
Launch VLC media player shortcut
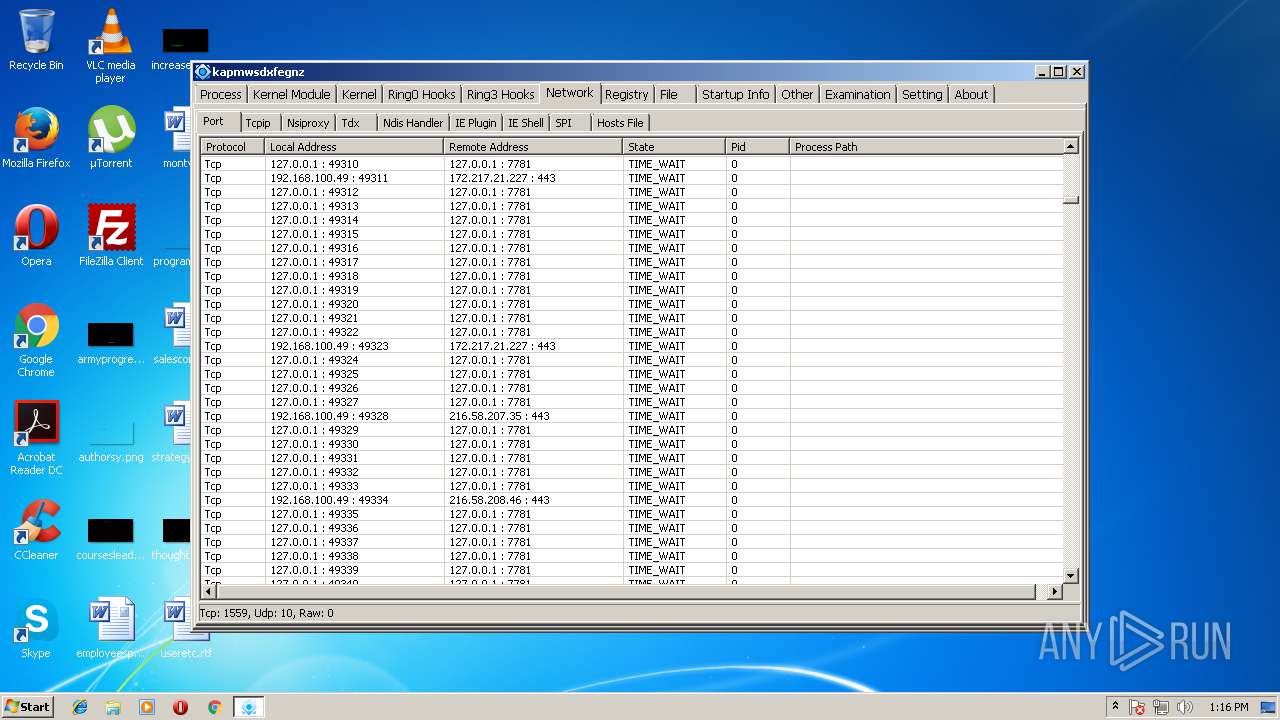[x=110, y=45]
